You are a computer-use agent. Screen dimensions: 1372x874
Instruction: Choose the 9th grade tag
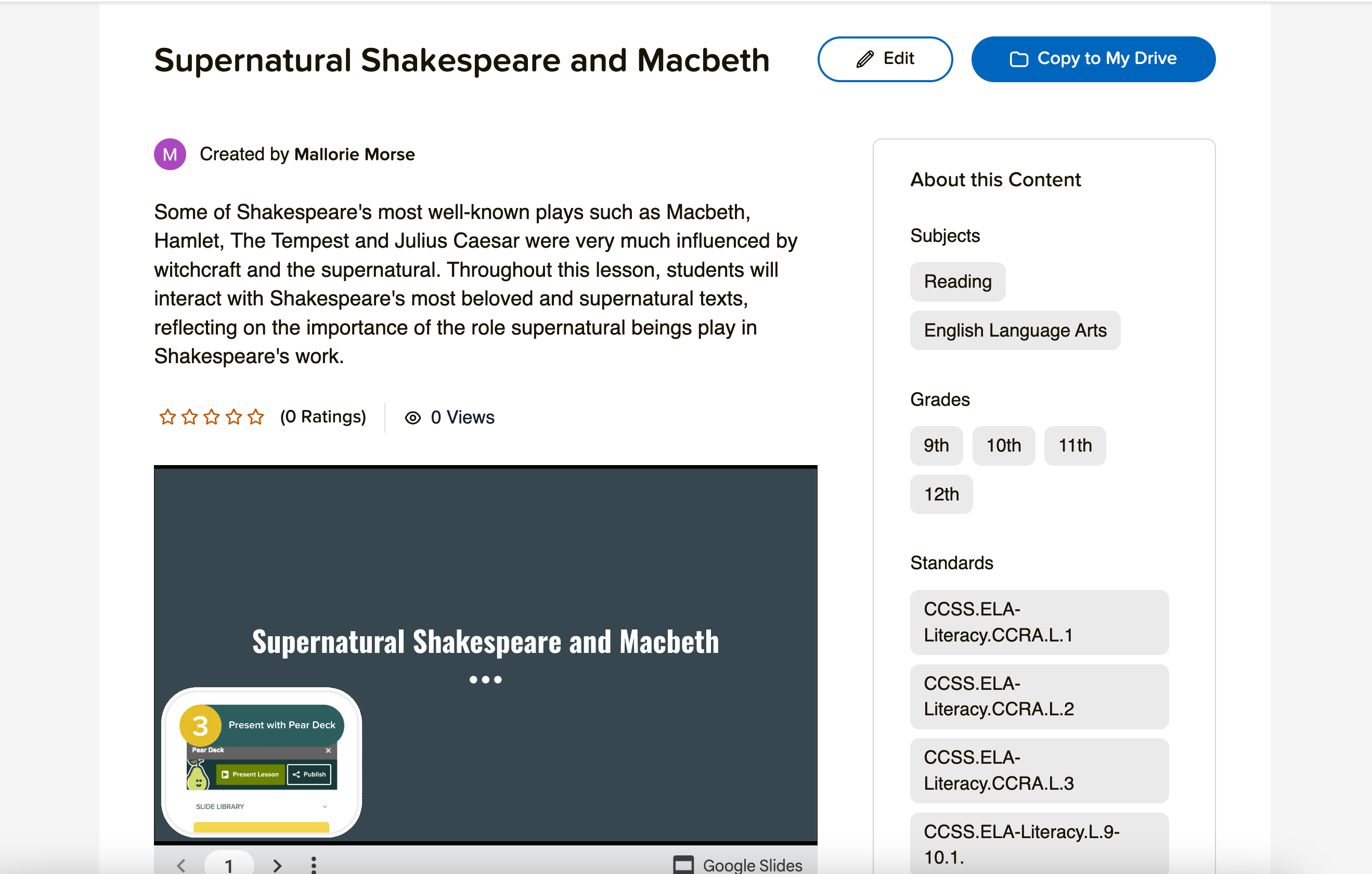[936, 445]
